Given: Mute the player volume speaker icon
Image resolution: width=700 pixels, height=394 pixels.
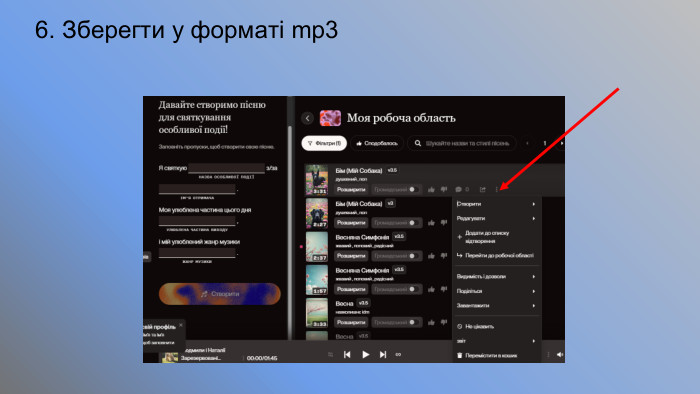Looking at the screenshot, I should pos(560,355).
